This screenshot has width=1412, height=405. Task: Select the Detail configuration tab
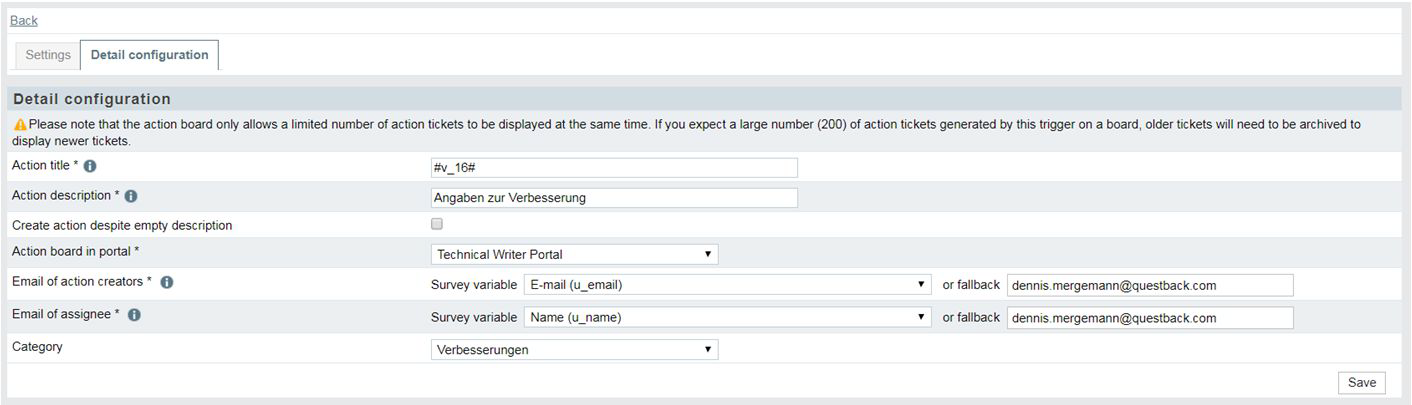click(150, 55)
